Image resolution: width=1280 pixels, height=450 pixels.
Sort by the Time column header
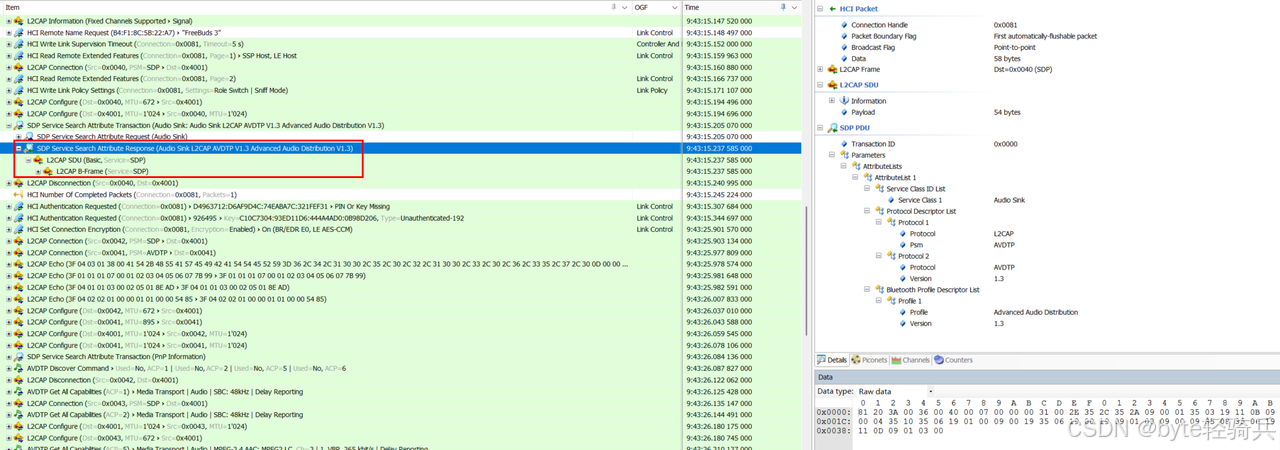pos(692,7)
